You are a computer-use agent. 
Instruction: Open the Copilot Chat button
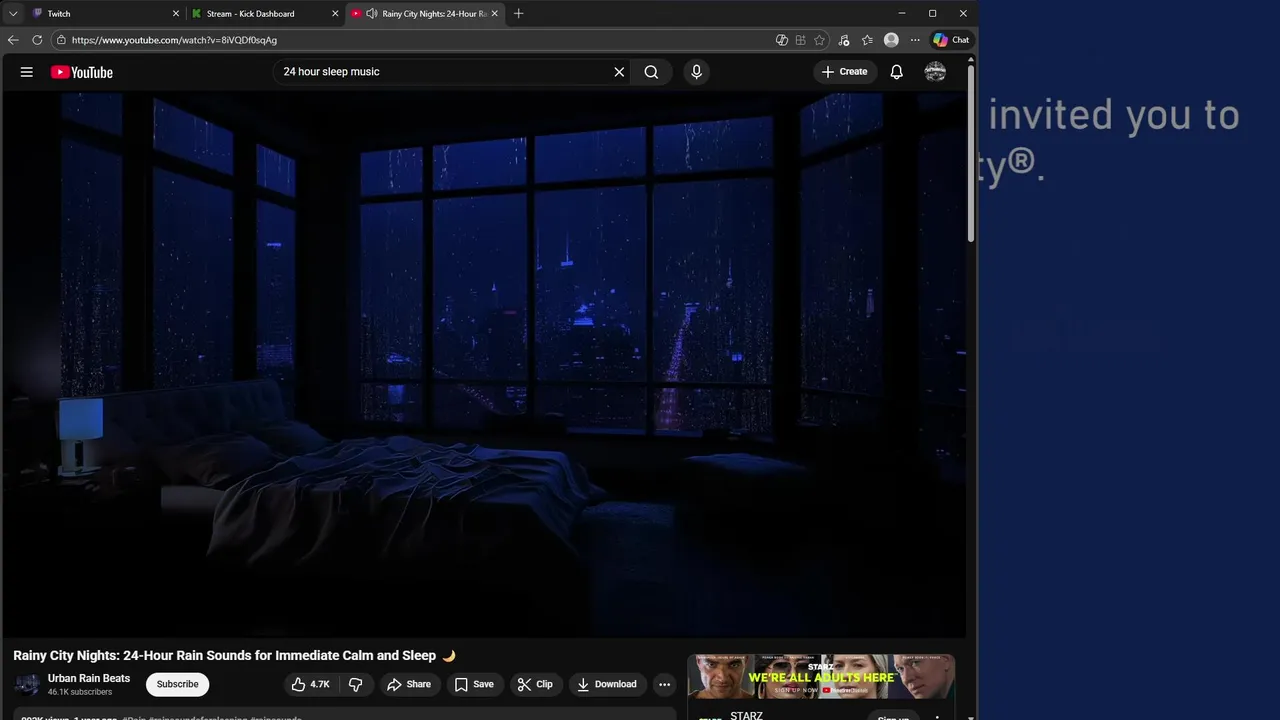coord(951,40)
